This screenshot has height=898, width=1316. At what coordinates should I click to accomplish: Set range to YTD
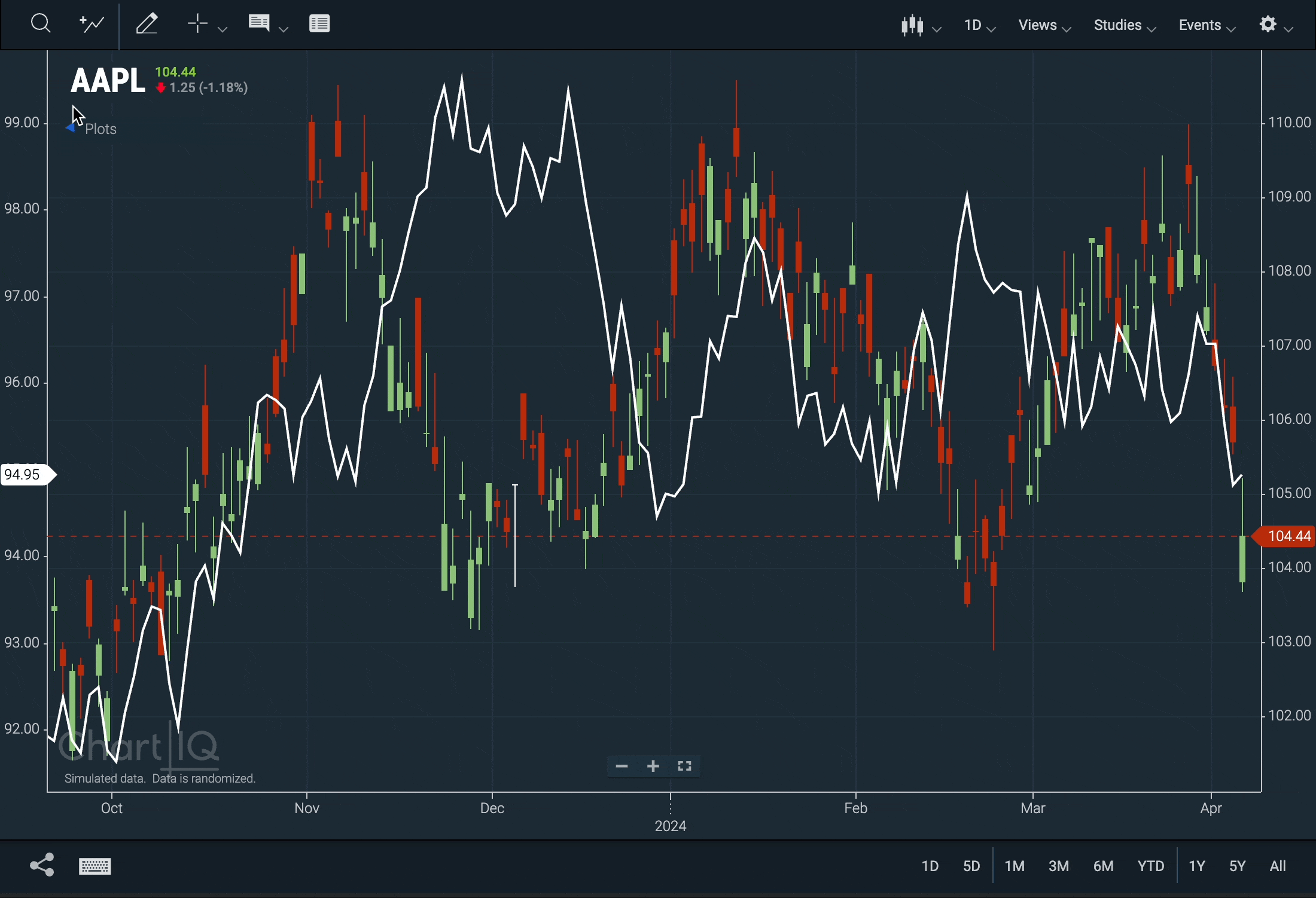[1151, 866]
